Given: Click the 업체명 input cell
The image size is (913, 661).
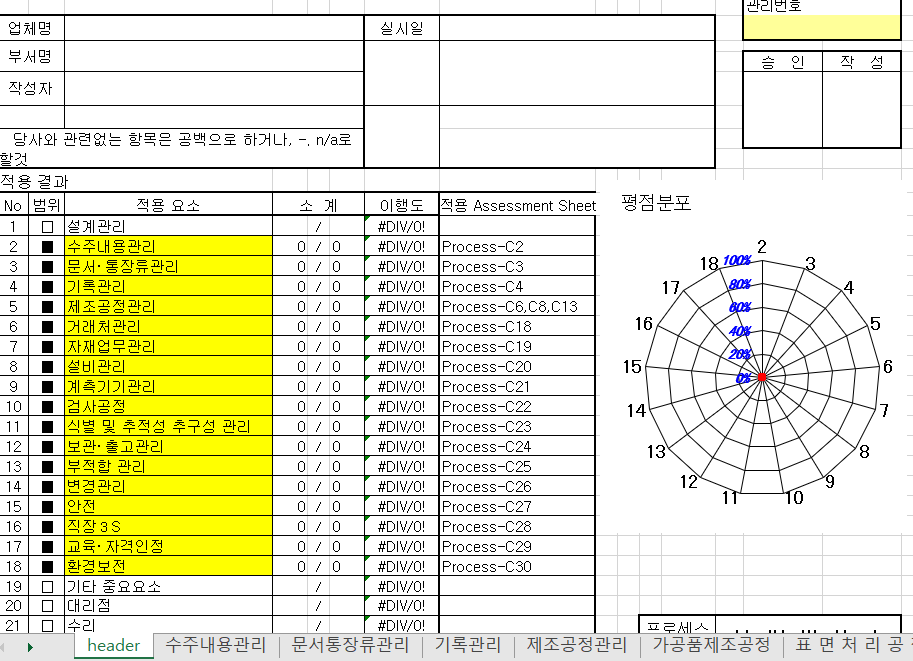Looking at the screenshot, I should [214, 28].
